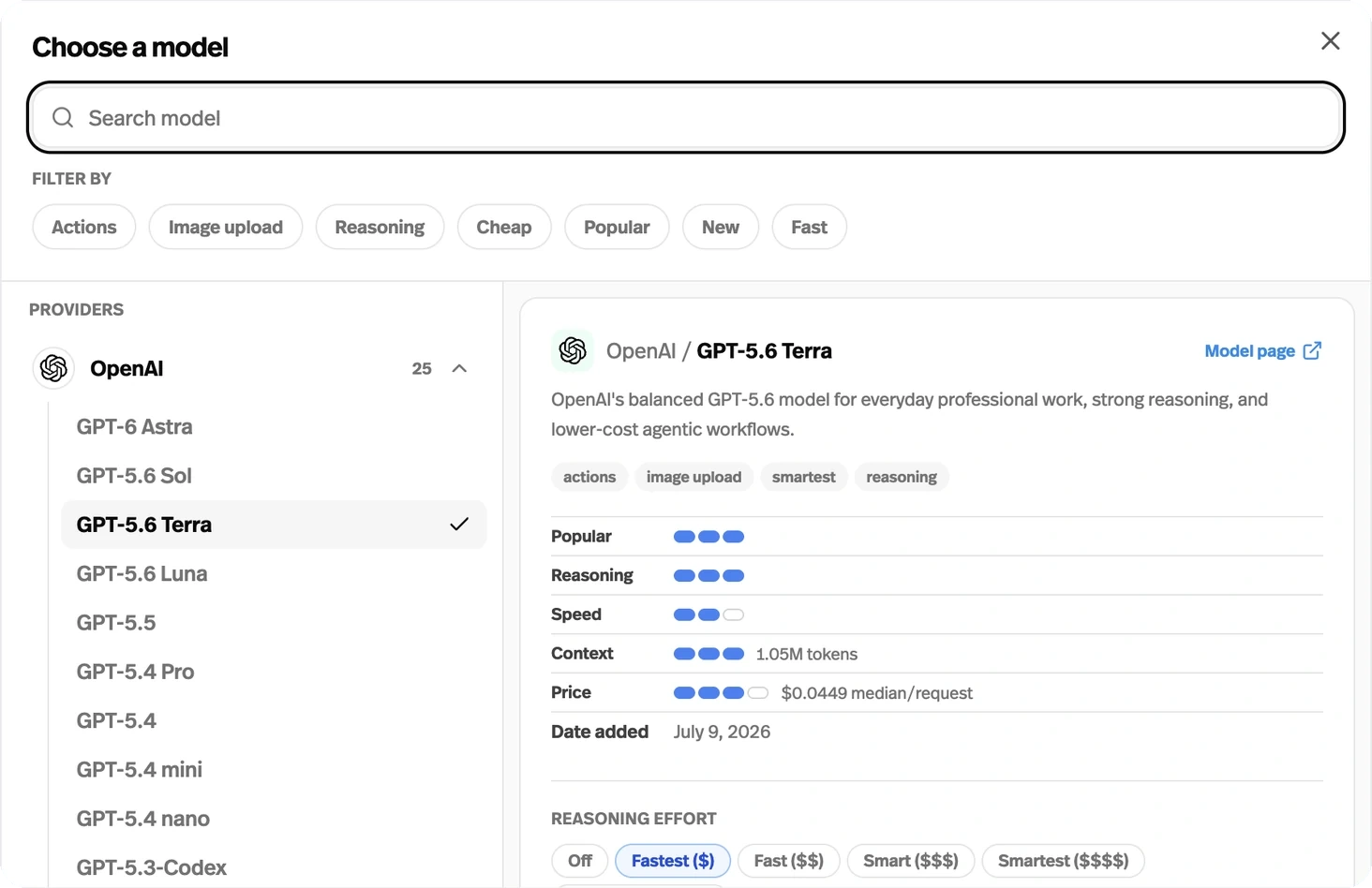Click the image upload tag on model card
1372x888 pixels.
[693, 477]
